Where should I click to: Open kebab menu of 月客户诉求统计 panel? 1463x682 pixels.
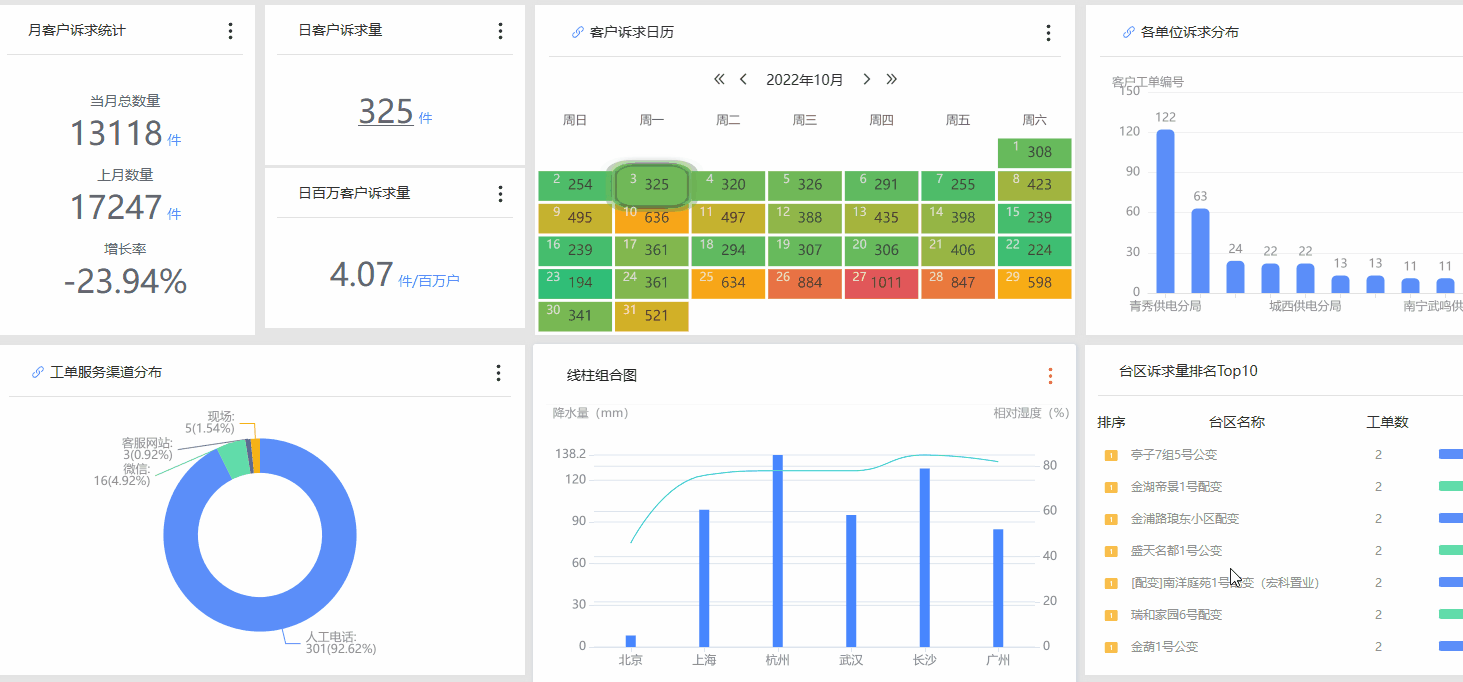click(x=231, y=31)
